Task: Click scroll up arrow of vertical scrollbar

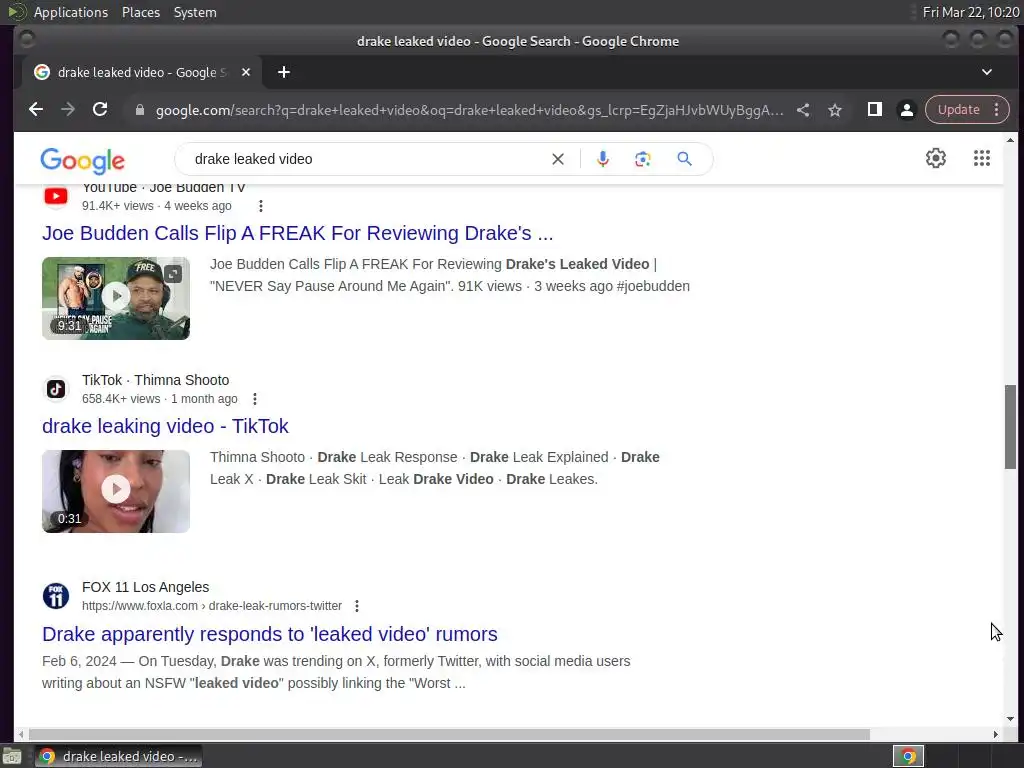Action: (x=1010, y=140)
